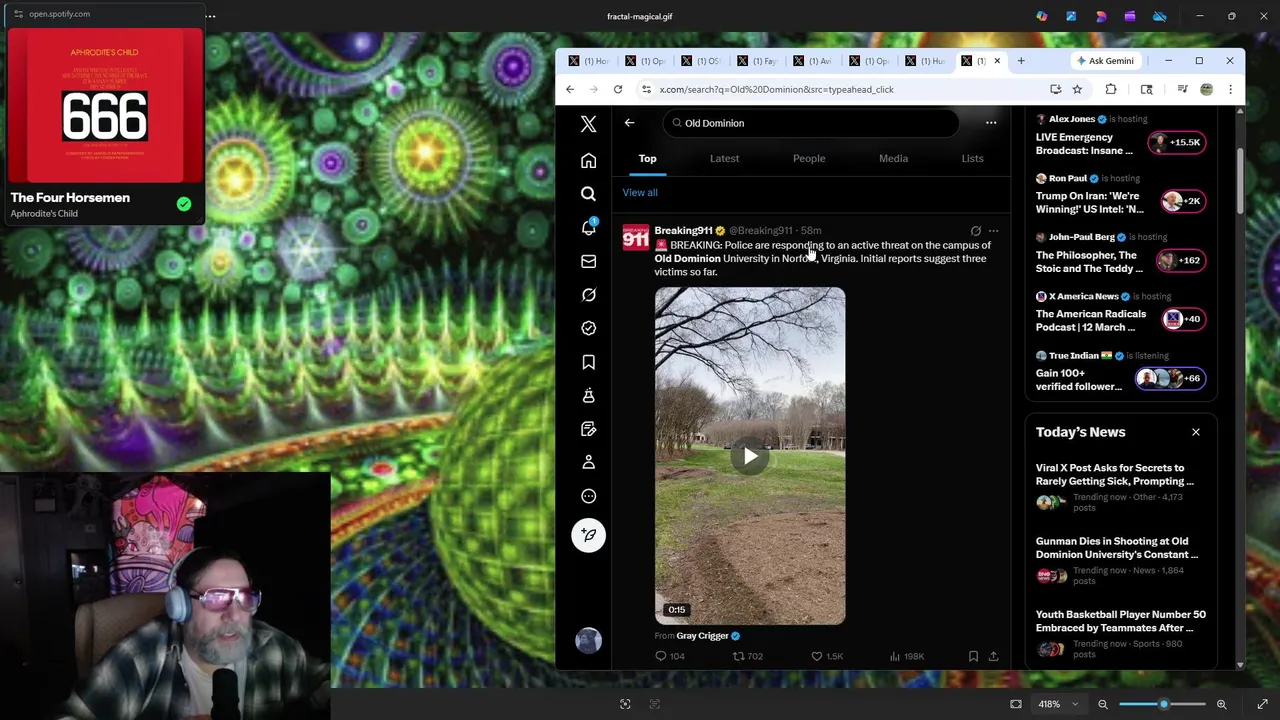Close the active X browser tab
1280x720 pixels.
point(997,61)
